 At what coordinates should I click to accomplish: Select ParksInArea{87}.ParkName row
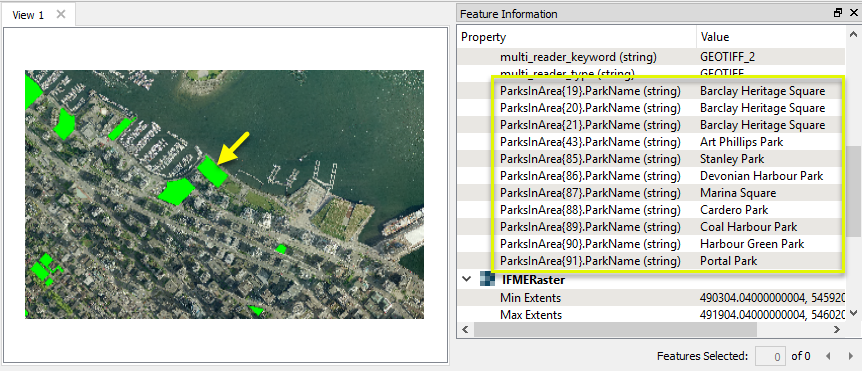click(x=651, y=193)
